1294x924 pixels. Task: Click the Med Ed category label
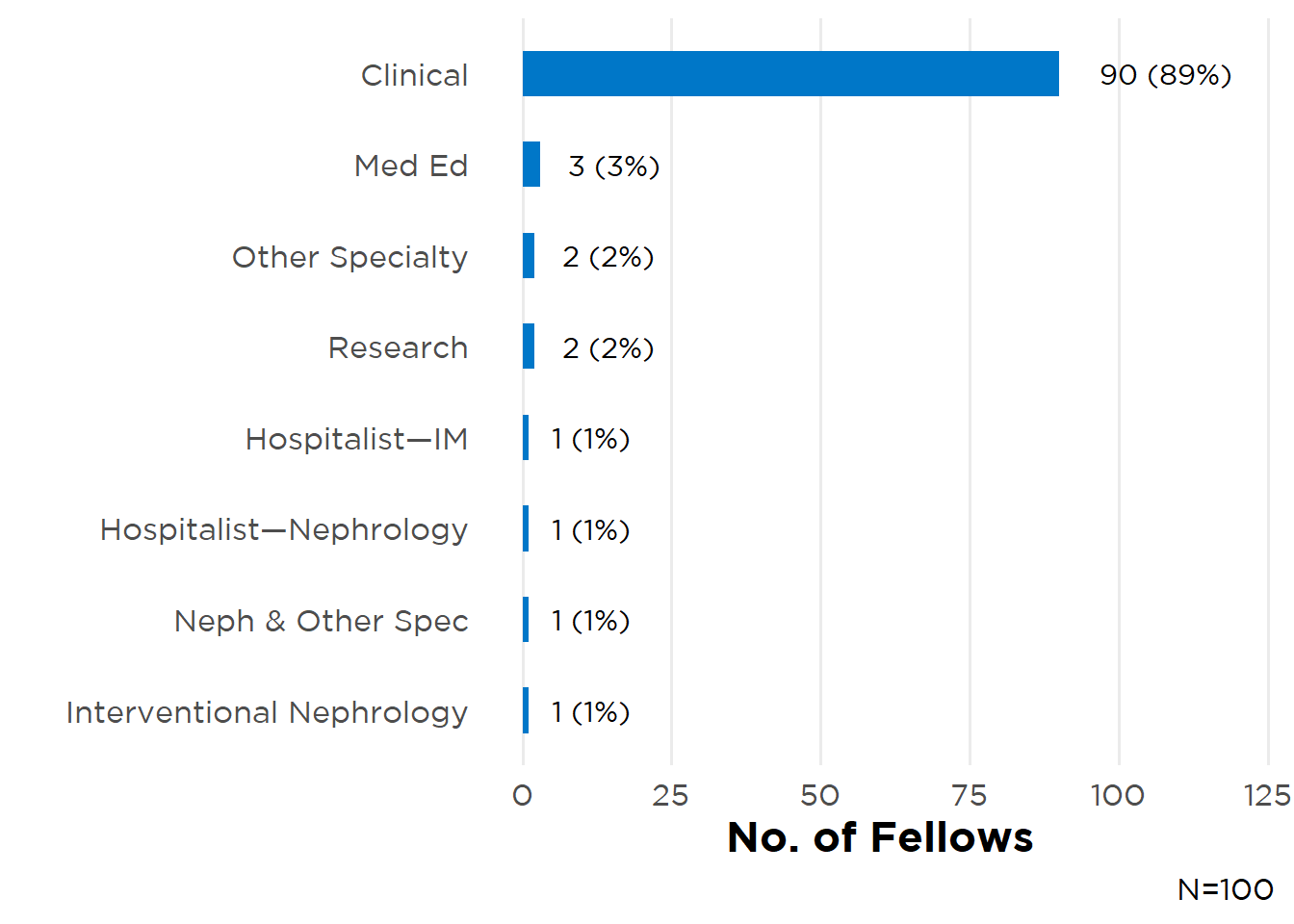411,166
